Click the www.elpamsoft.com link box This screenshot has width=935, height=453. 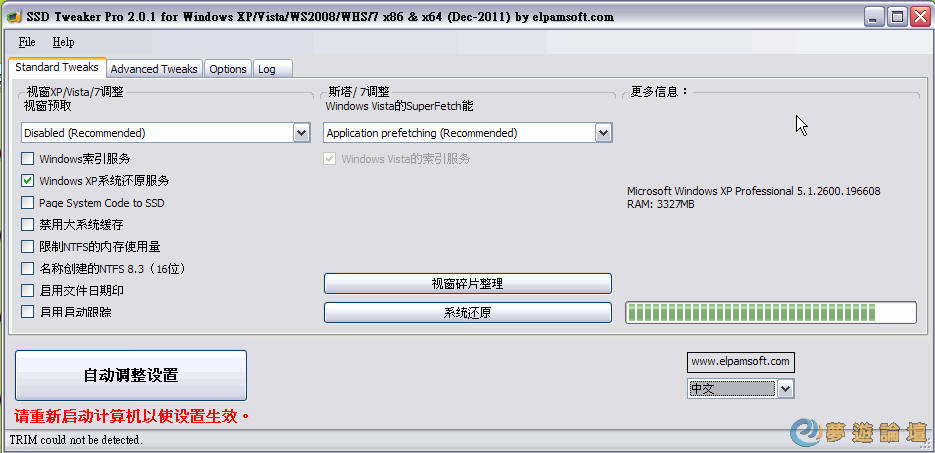point(741,361)
